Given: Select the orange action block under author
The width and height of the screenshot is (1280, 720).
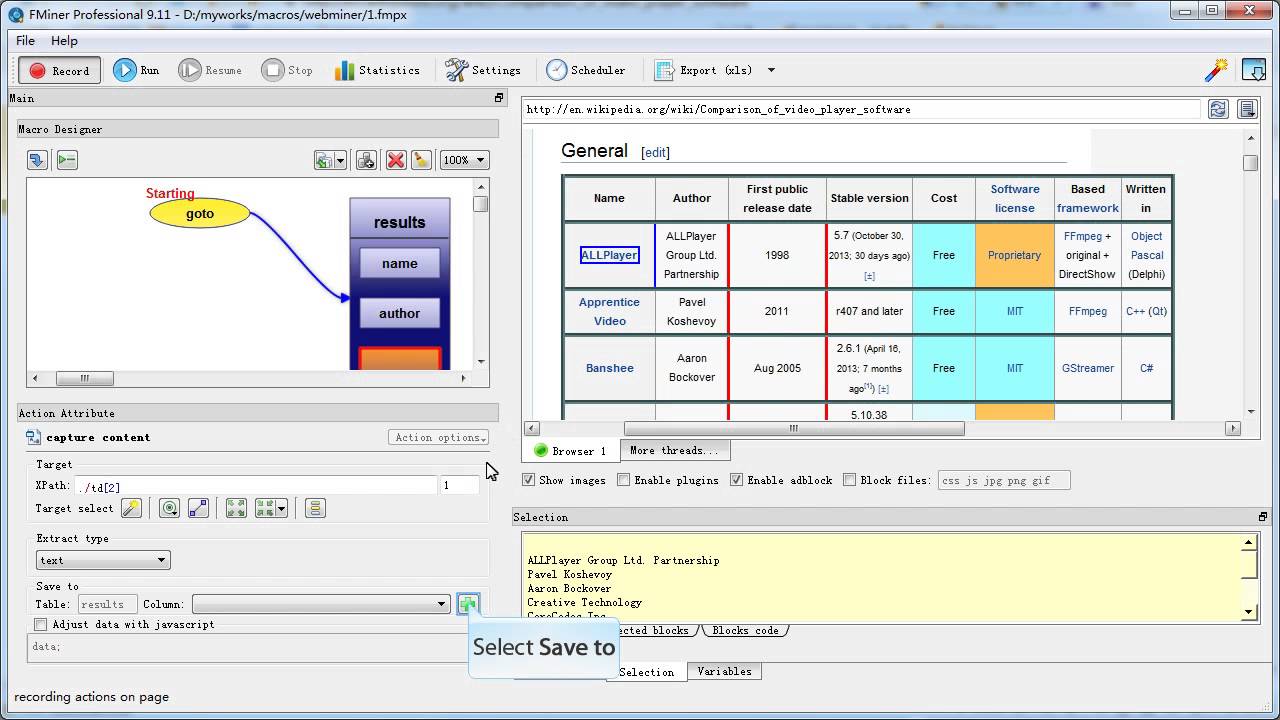Looking at the screenshot, I should click(399, 359).
